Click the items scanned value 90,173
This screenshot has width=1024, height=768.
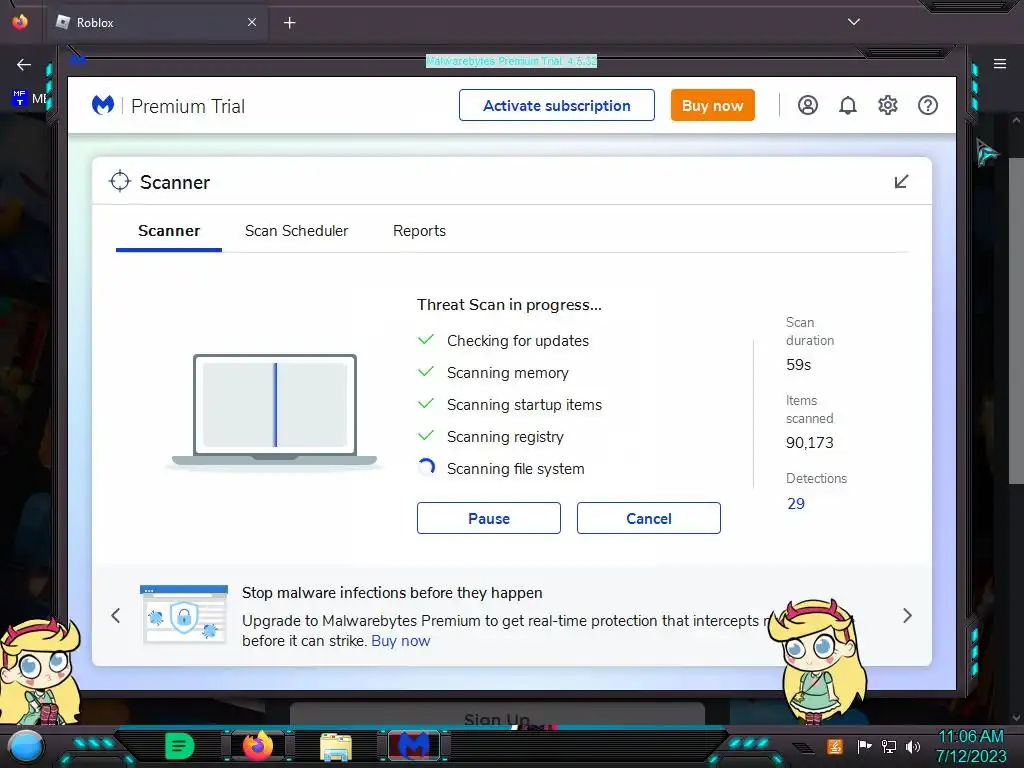809,443
